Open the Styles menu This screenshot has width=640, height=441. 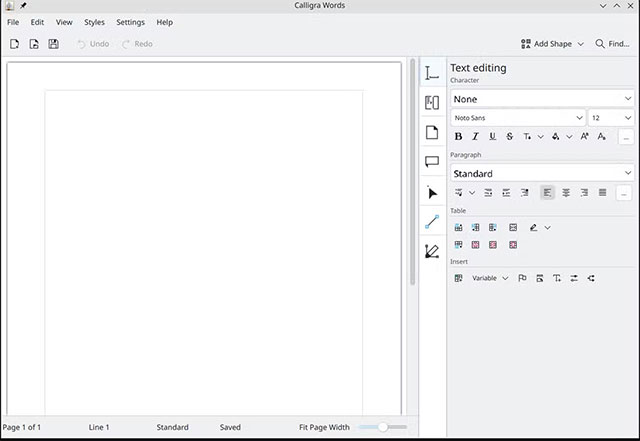click(x=94, y=22)
